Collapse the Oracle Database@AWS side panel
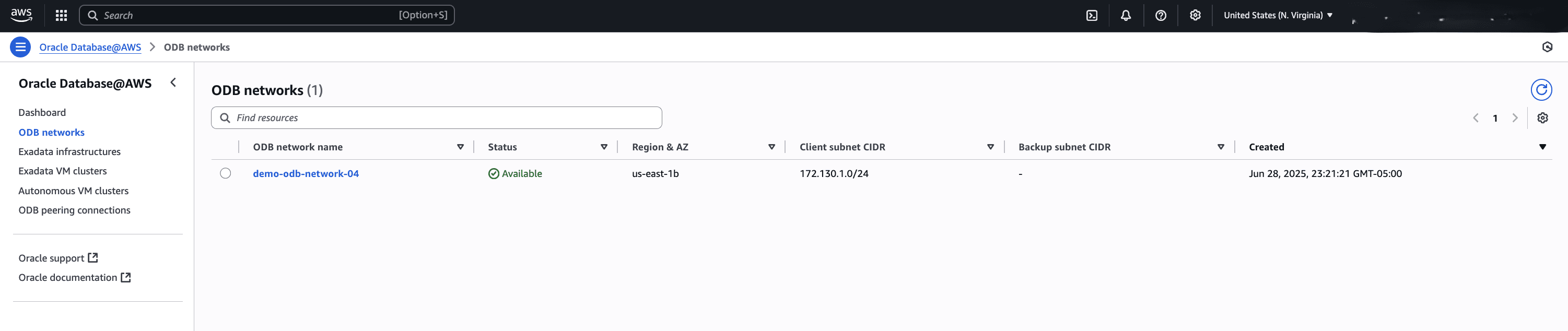 [x=173, y=82]
